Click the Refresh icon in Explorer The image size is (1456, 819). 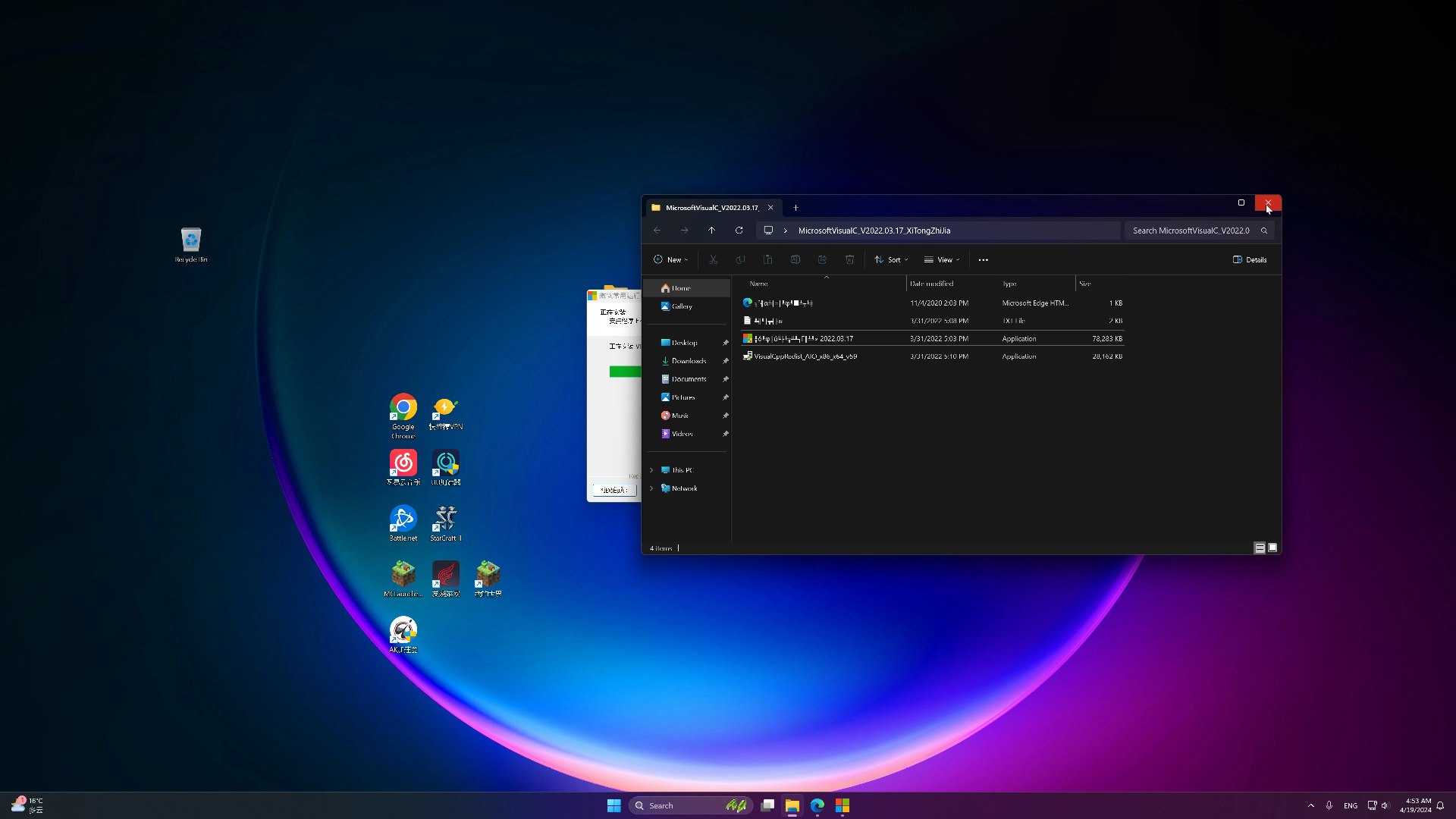click(x=739, y=231)
